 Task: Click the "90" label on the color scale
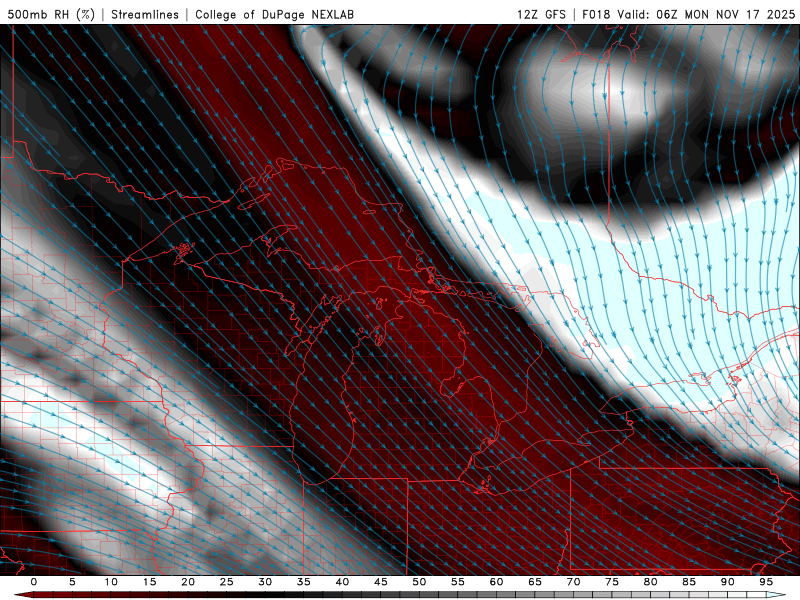click(x=728, y=582)
